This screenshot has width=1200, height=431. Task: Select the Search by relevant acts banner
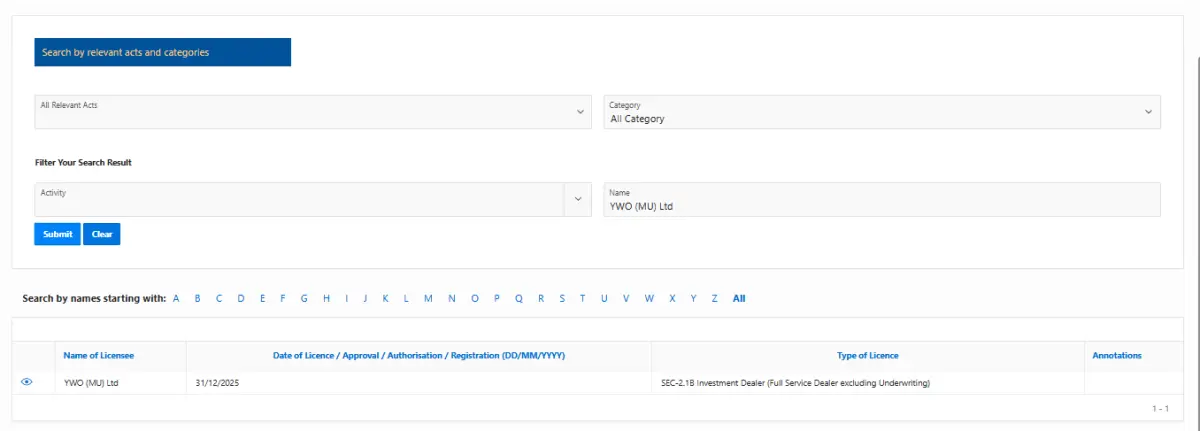[x=163, y=52]
